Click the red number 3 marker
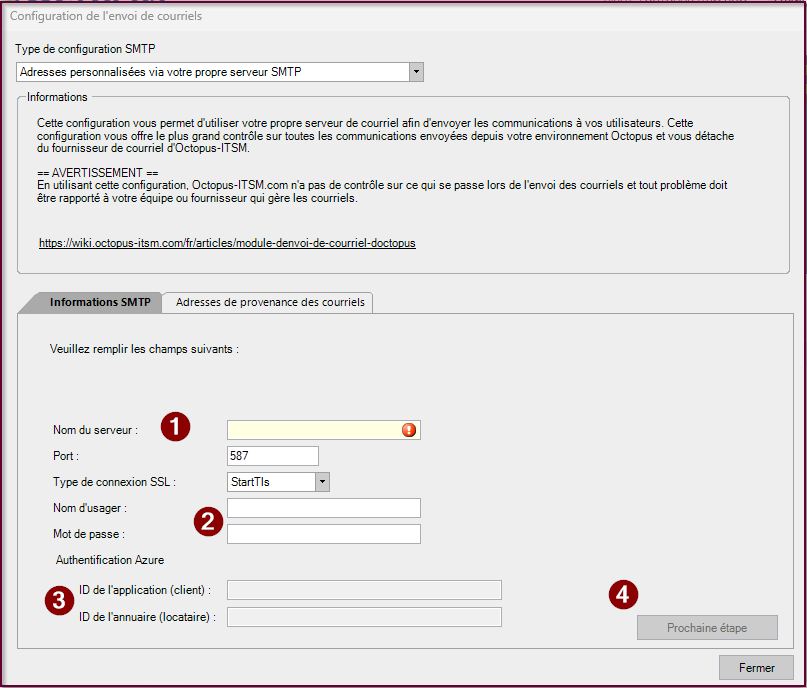This screenshot has height=688, width=807. tap(59, 600)
